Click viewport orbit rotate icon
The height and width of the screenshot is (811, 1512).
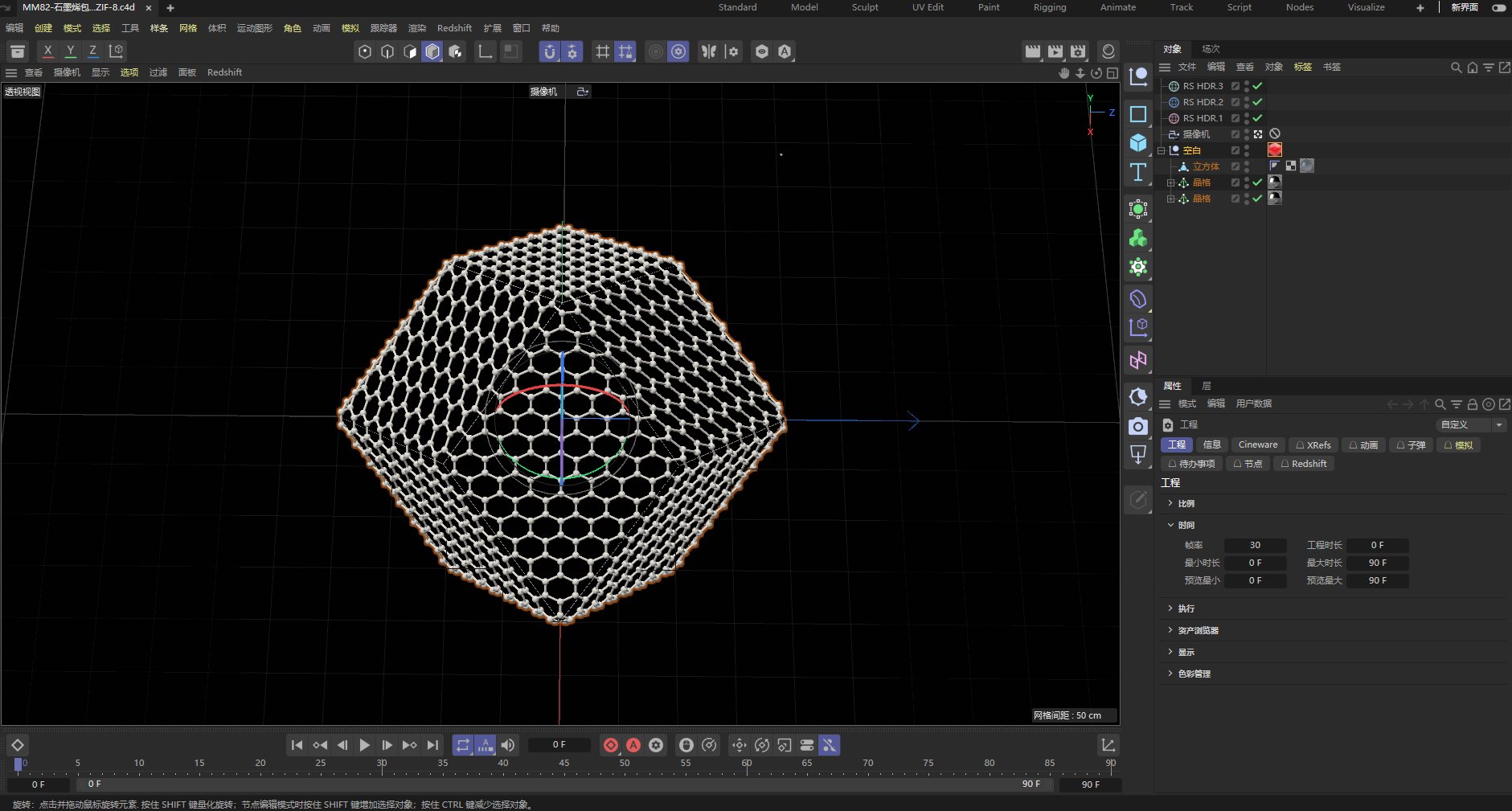click(x=1096, y=73)
